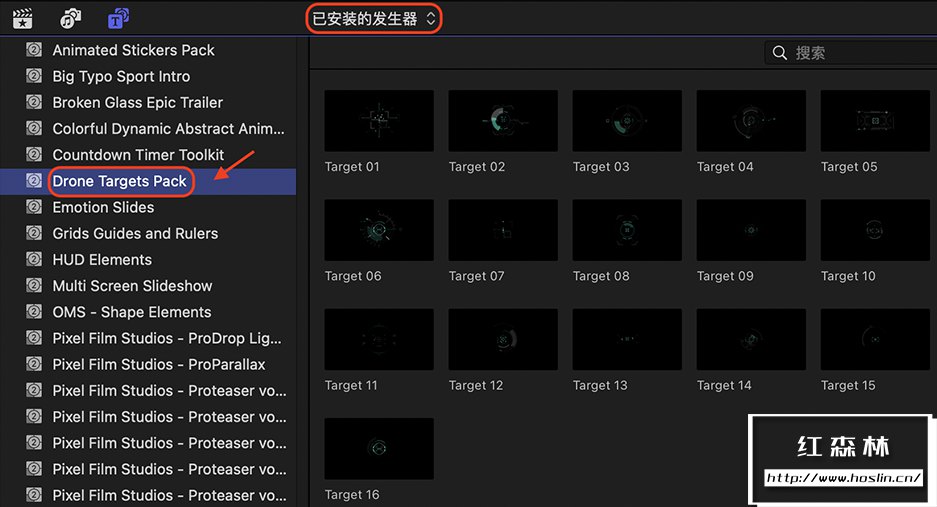Click the 'Target 12' label text
The height and width of the screenshot is (507, 937).
point(476,386)
